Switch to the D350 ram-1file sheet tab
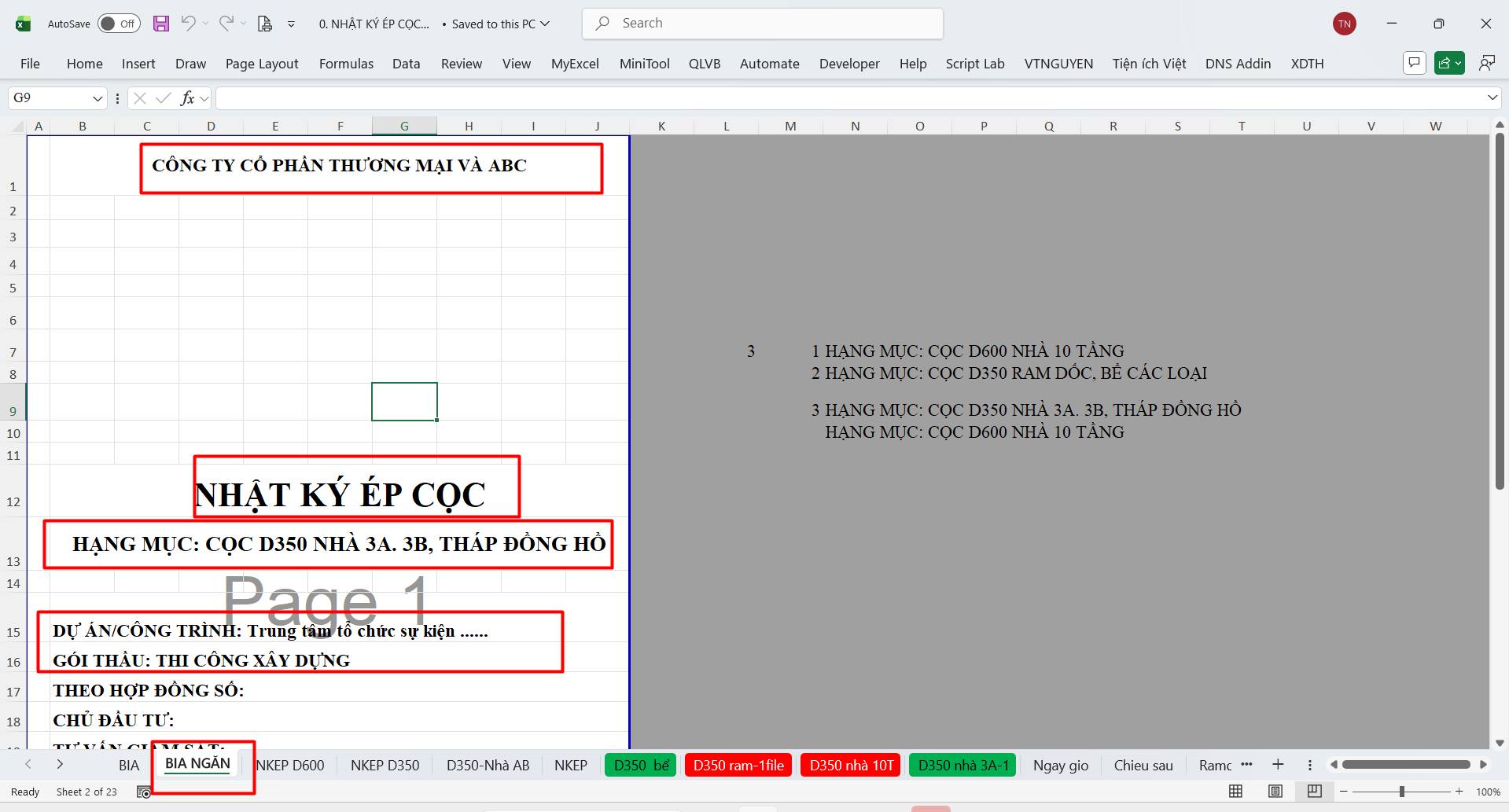Viewport: 1509px width, 812px height. [738, 765]
